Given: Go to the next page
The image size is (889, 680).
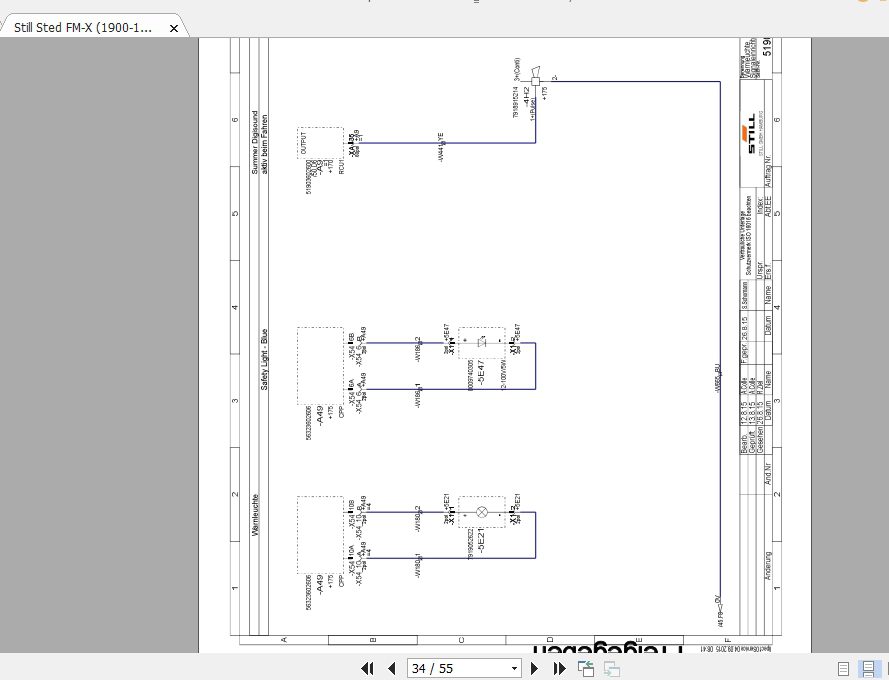Looking at the screenshot, I should coord(534,669).
